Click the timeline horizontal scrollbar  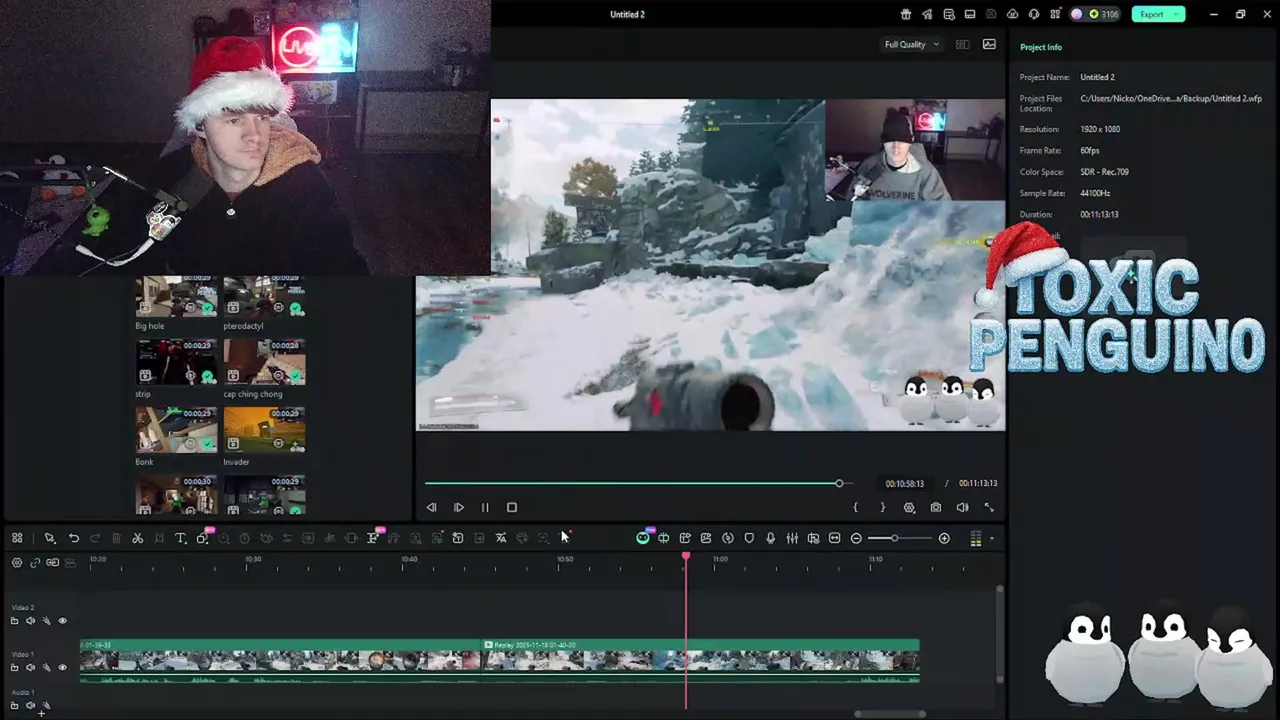pyautogui.click(x=889, y=714)
